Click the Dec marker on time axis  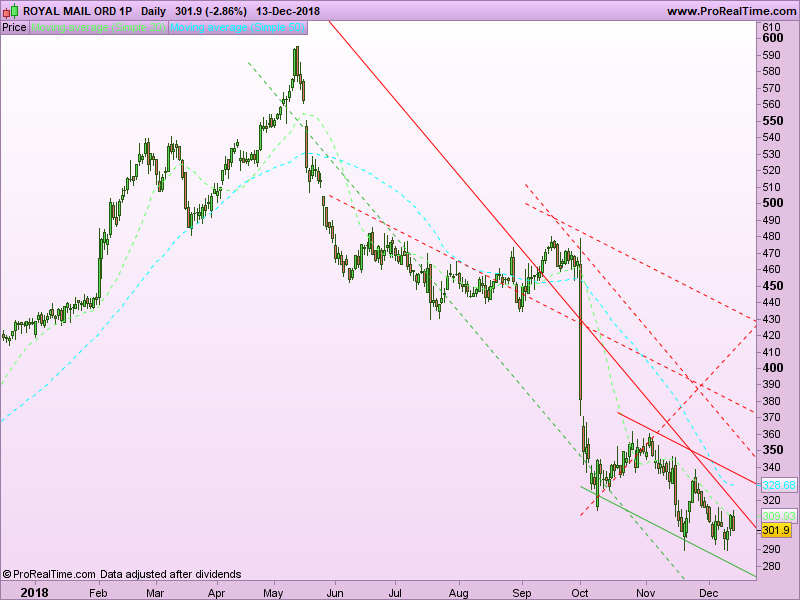tap(708, 593)
